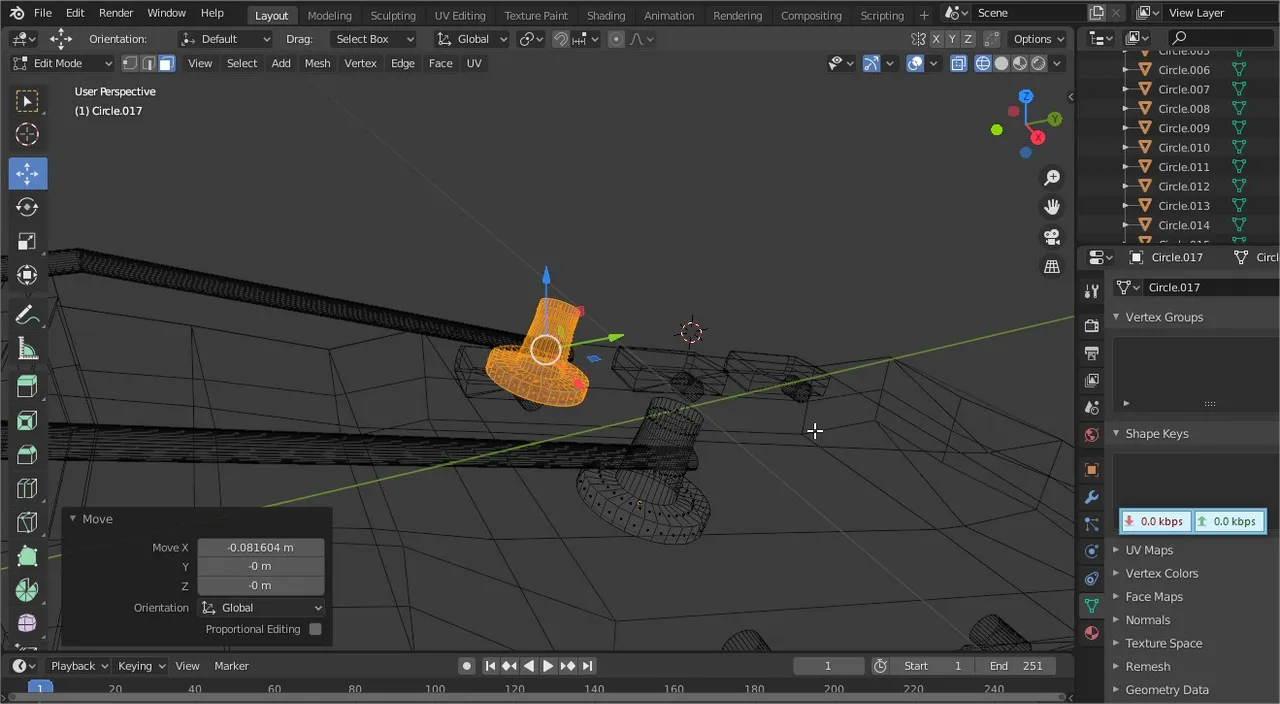
Task: Open the Edit Mode dropdown
Action: coord(63,63)
